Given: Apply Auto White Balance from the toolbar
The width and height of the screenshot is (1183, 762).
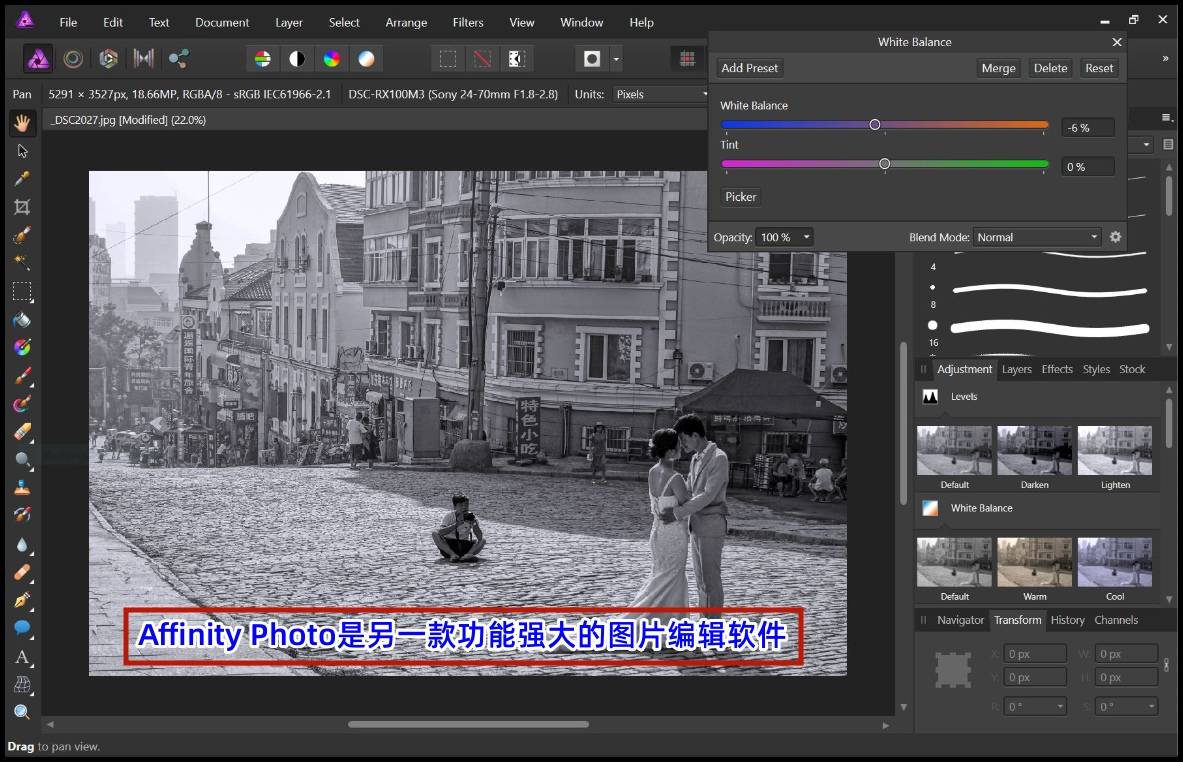Looking at the screenshot, I should point(366,59).
